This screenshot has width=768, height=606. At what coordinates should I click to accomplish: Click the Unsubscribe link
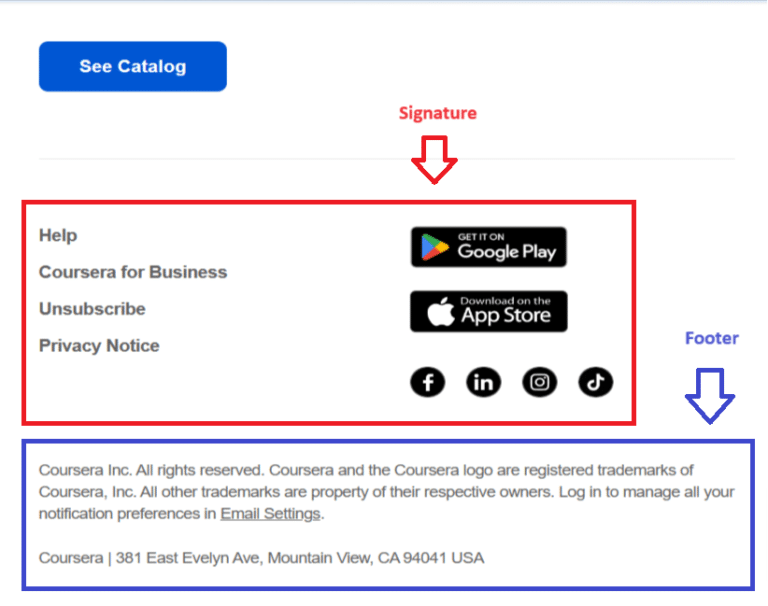point(92,309)
